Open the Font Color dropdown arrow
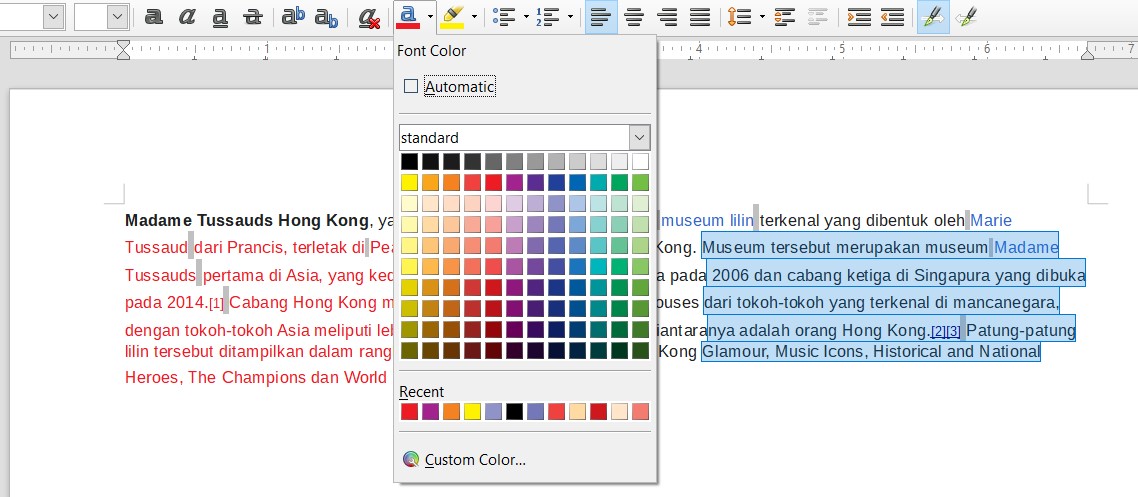 [430, 17]
